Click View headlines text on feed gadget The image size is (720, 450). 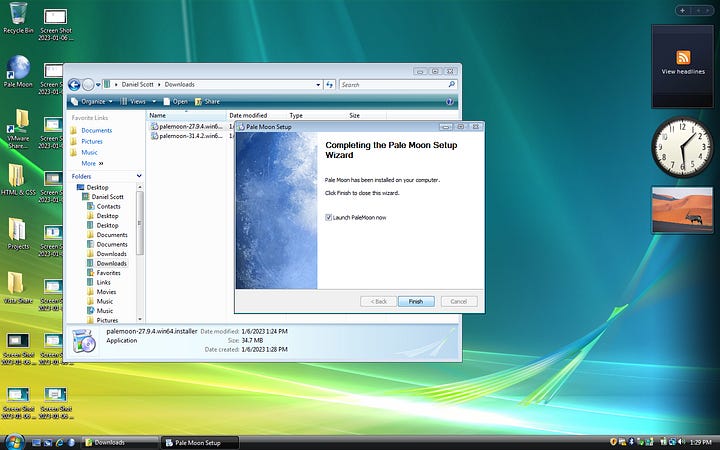(x=683, y=72)
